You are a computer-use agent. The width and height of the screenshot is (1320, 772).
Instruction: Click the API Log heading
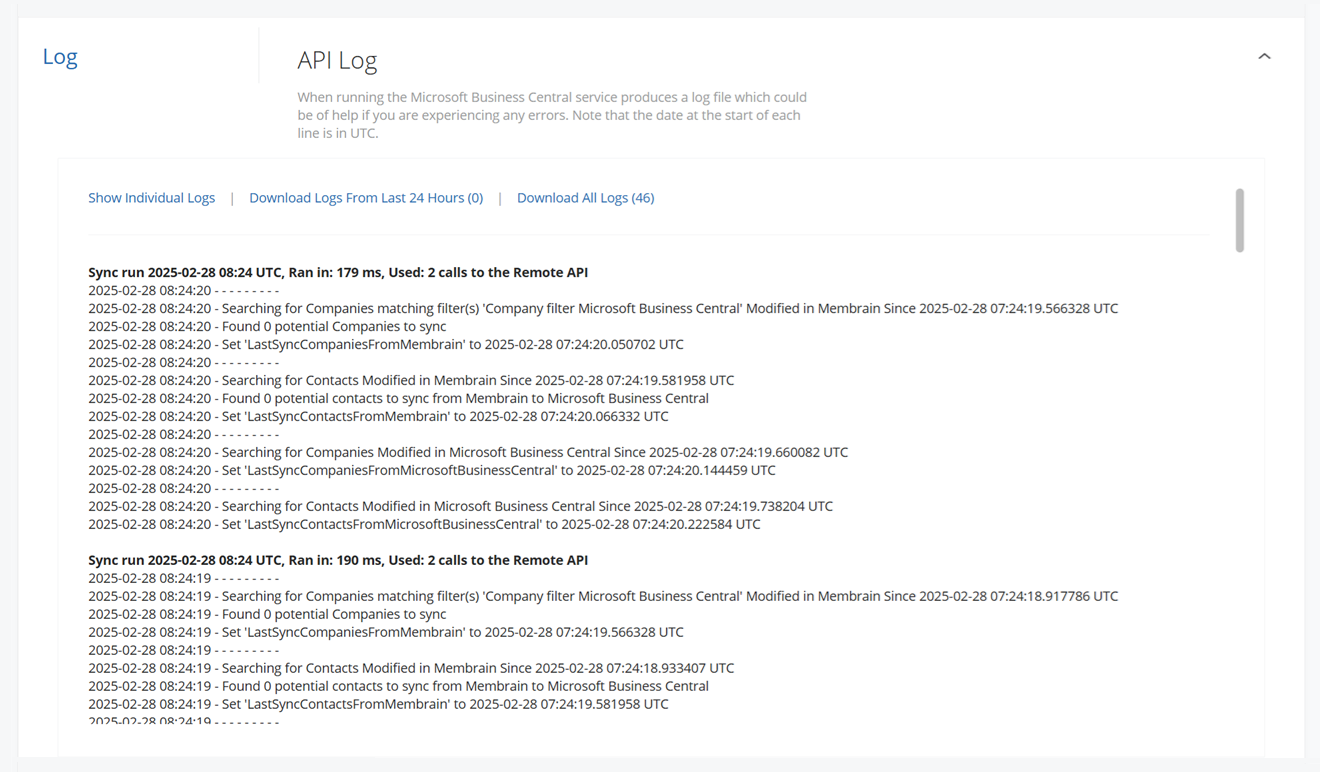point(337,61)
